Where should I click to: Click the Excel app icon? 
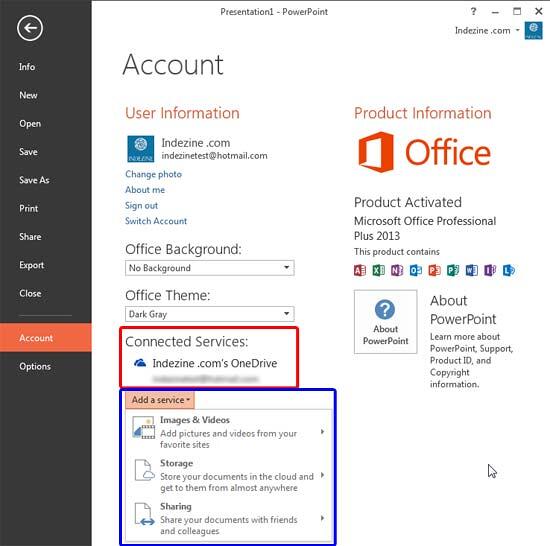[x=378, y=270]
